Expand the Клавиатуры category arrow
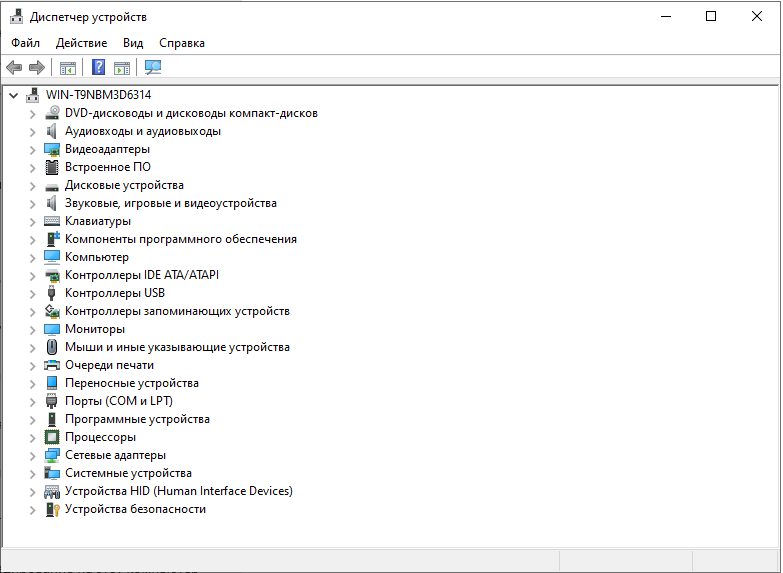The width and height of the screenshot is (783, 573). [32, 221]
